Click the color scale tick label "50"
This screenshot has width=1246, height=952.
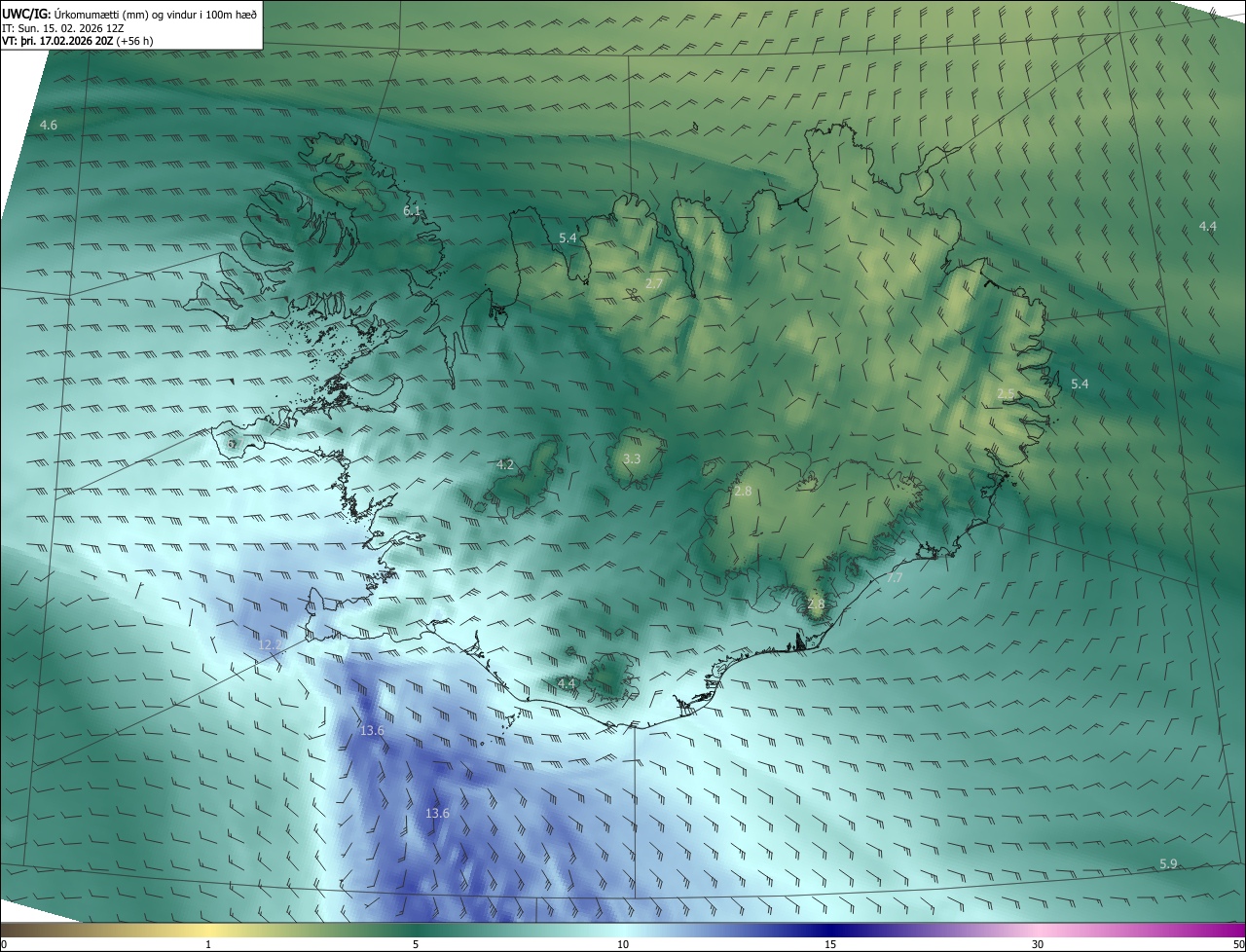coord(1238,945)
